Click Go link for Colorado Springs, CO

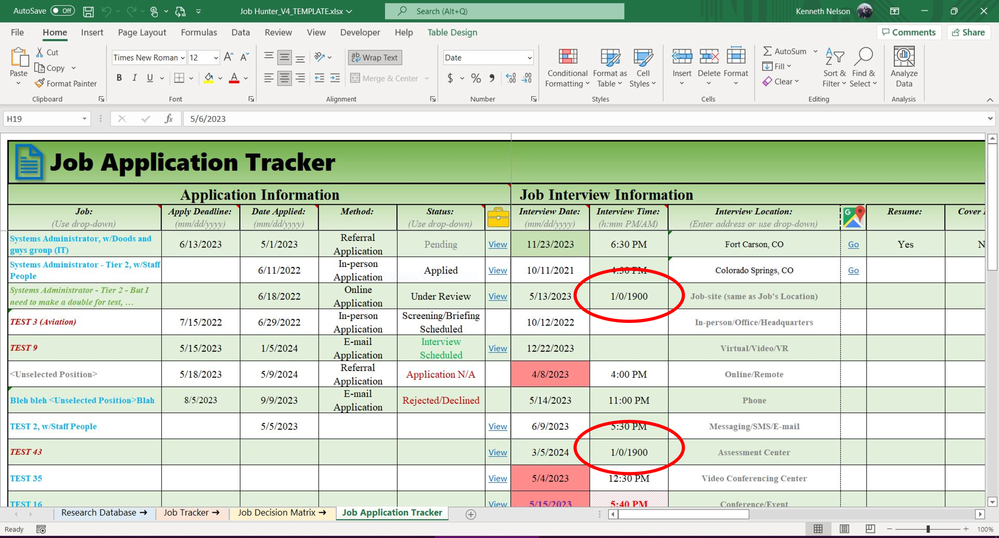pos(853,270)
